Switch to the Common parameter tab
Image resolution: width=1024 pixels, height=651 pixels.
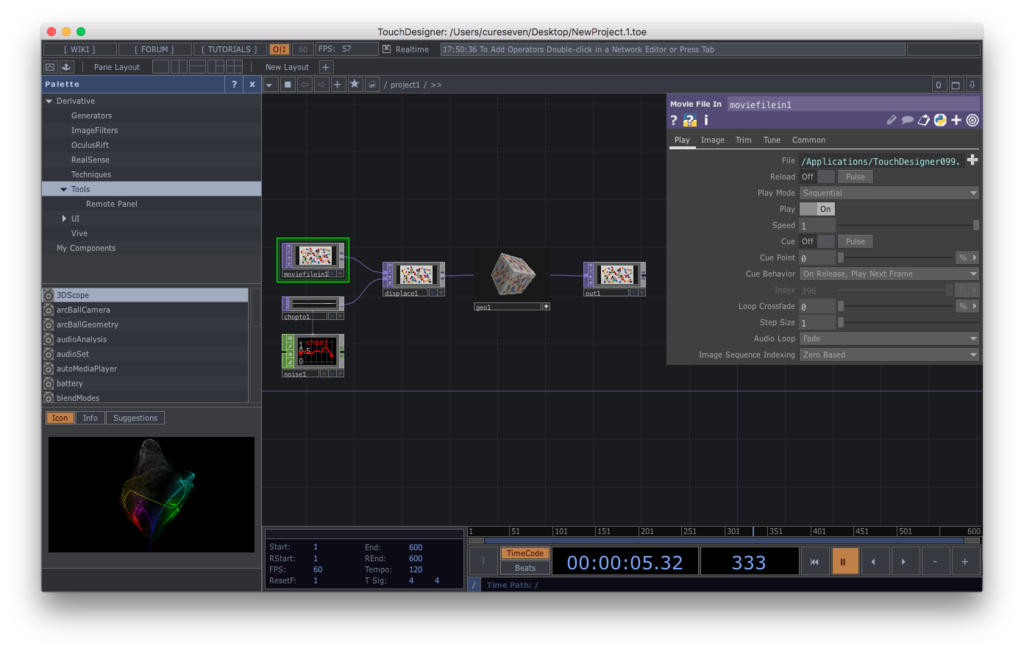(x=808, y=140)
